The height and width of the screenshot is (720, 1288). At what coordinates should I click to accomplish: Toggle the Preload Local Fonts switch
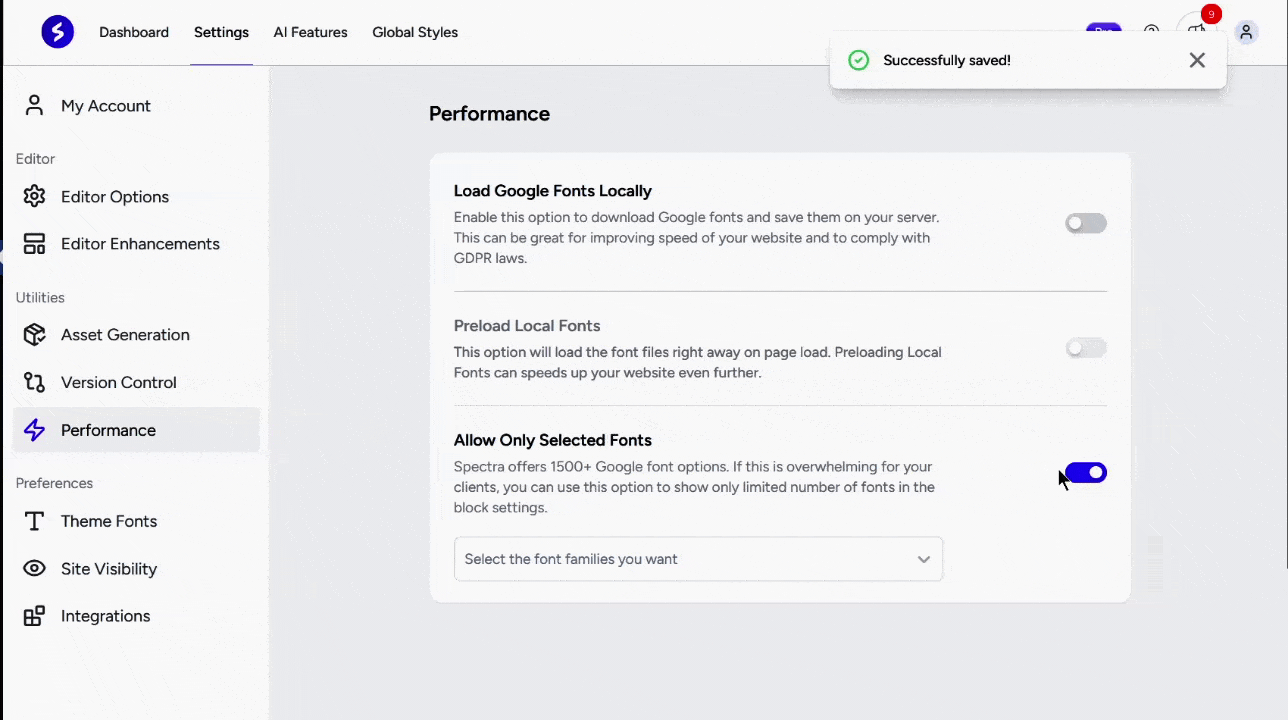click(1086, 348)
